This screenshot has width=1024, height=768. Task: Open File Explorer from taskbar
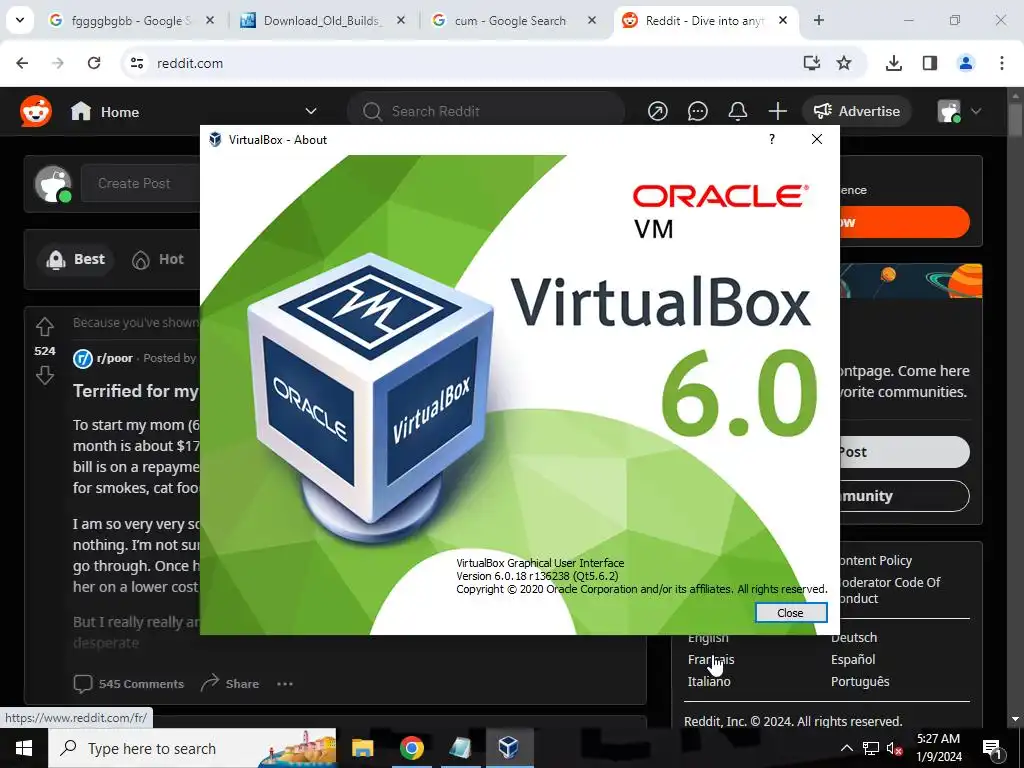pos(362,748)
